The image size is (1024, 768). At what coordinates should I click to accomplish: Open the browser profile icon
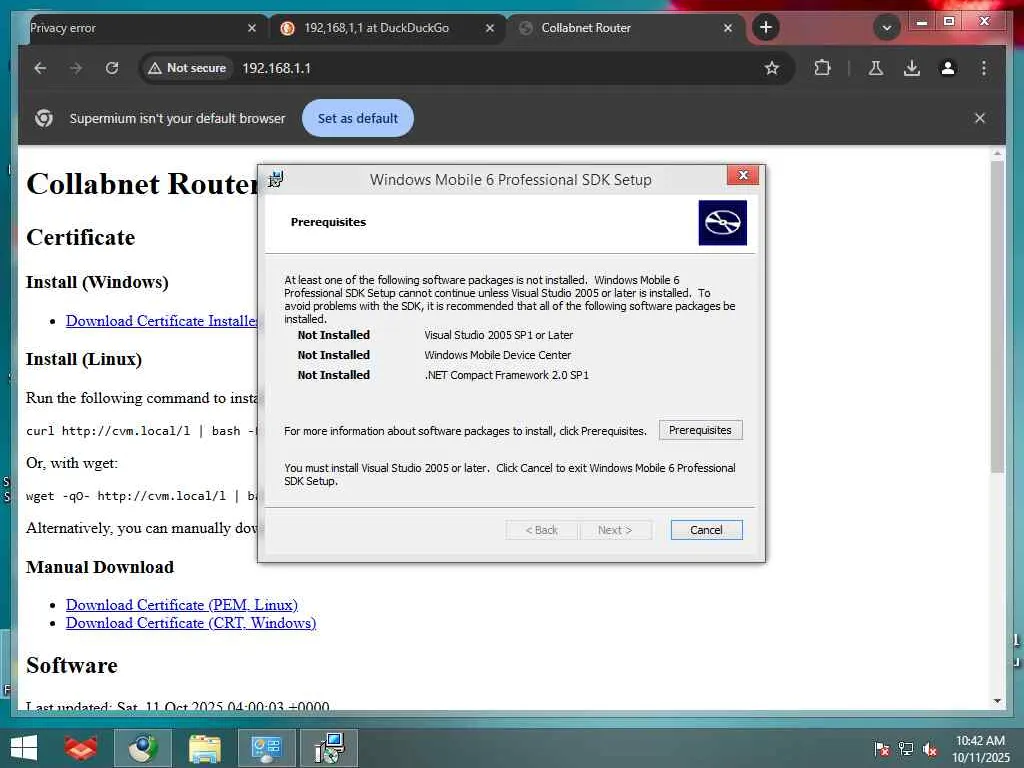pyautogui.click(x=948, y=68)
